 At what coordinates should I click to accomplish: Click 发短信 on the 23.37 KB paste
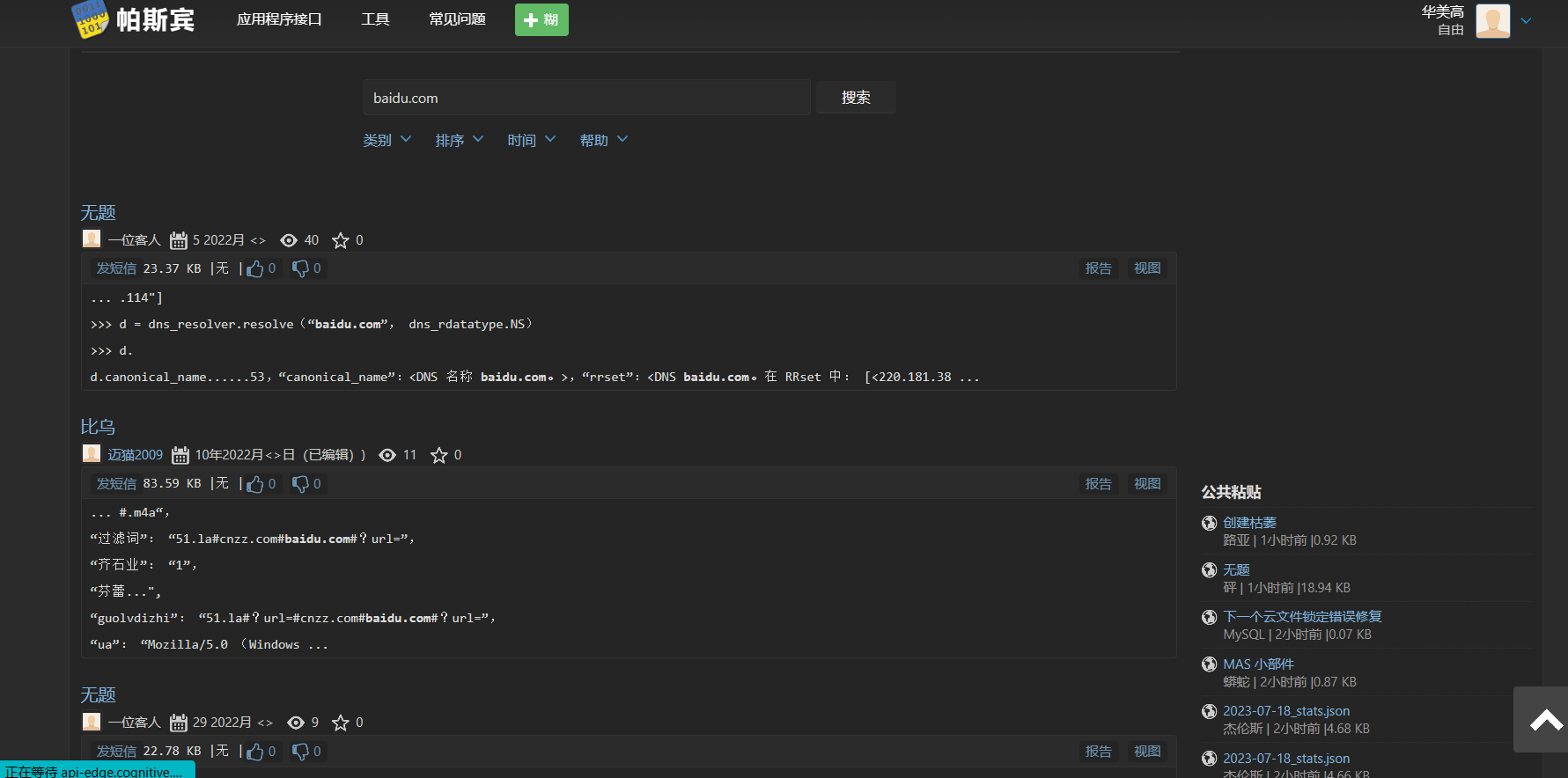tap(116, 268)
